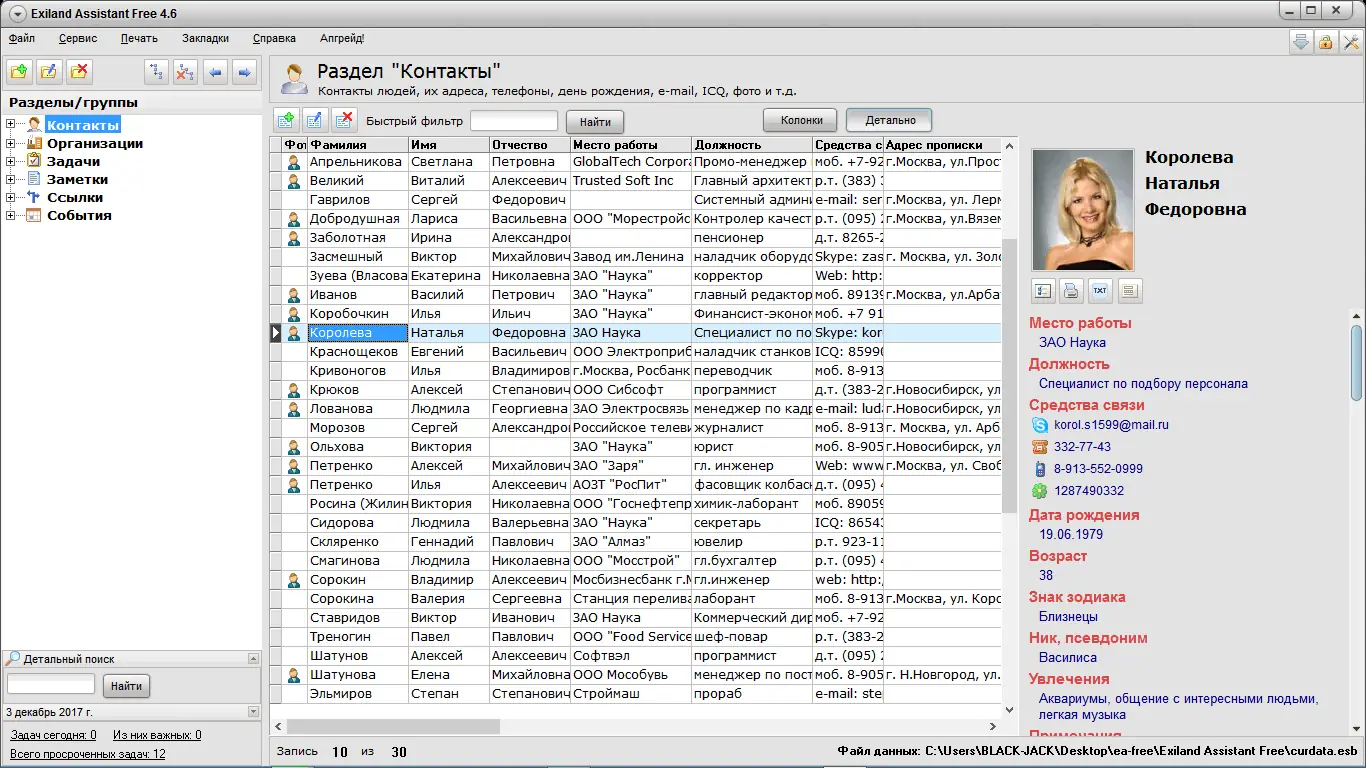Screen dimensions: 1366x768
Task: Open the Сервис menu
Action: (78, 38)
